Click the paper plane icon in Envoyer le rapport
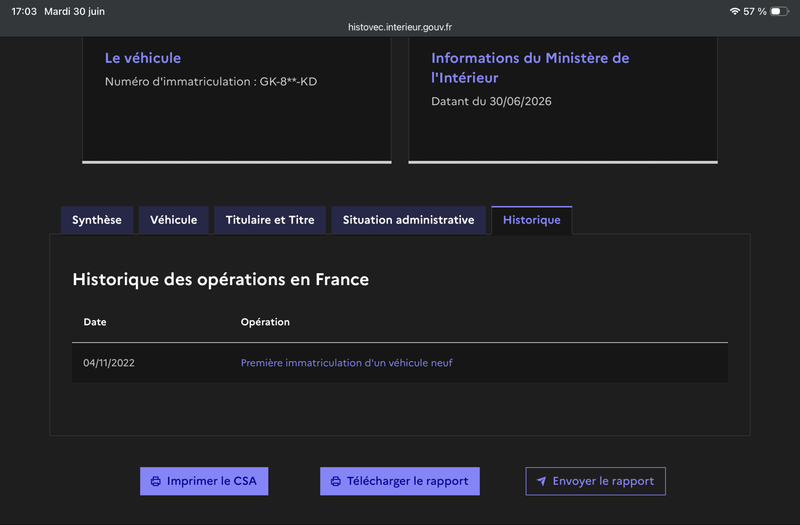Viewport: 800px width, 525px height. 541,481
